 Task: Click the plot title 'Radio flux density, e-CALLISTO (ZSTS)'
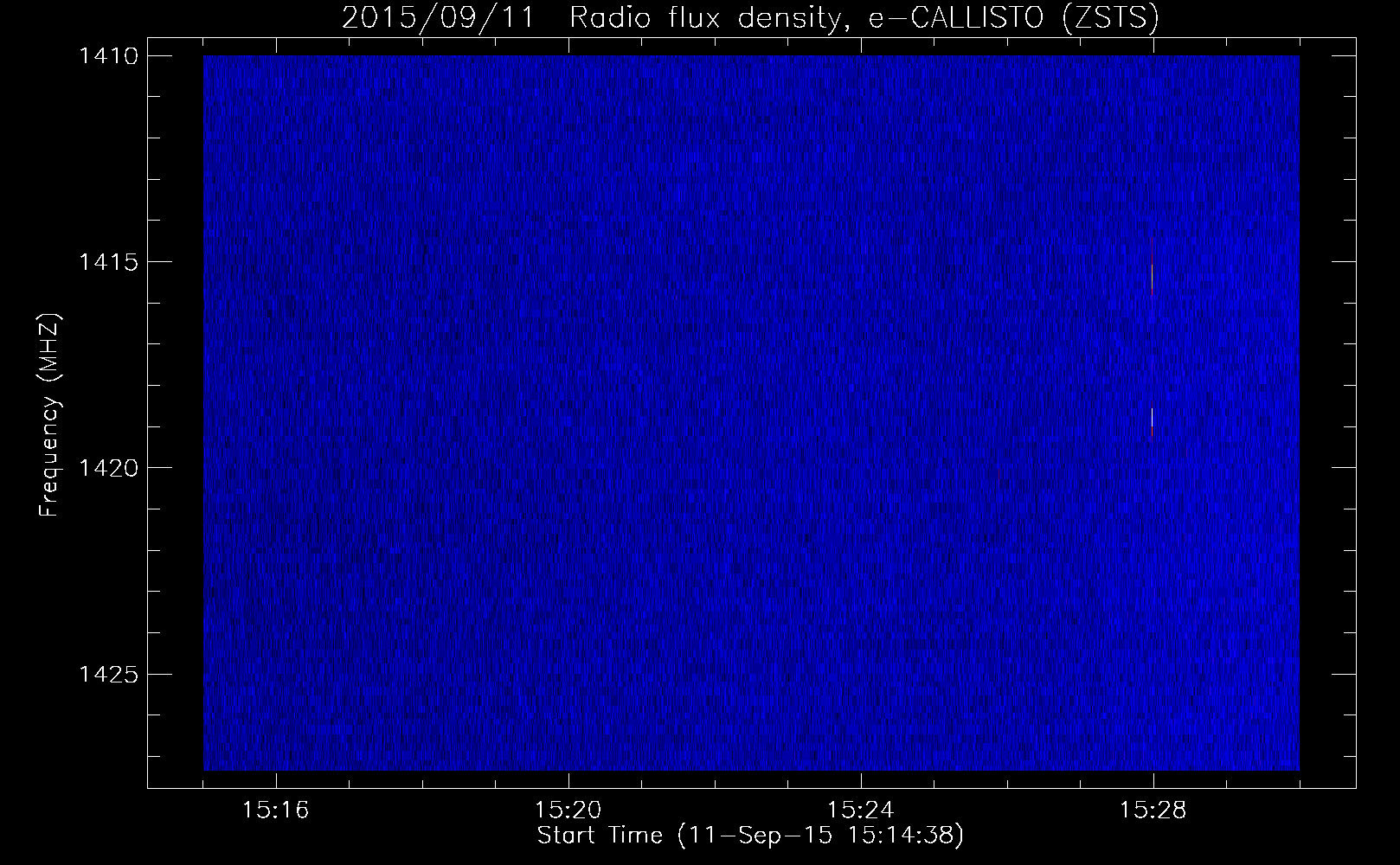[x=864, y=18]
